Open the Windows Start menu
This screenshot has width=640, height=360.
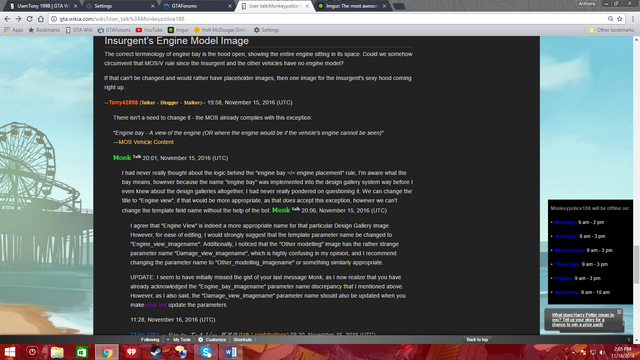(x=9, y=352)
